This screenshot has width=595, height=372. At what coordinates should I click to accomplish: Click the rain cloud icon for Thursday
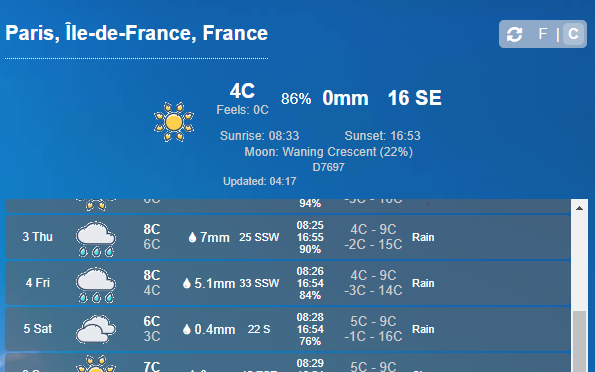pos(96,239)
